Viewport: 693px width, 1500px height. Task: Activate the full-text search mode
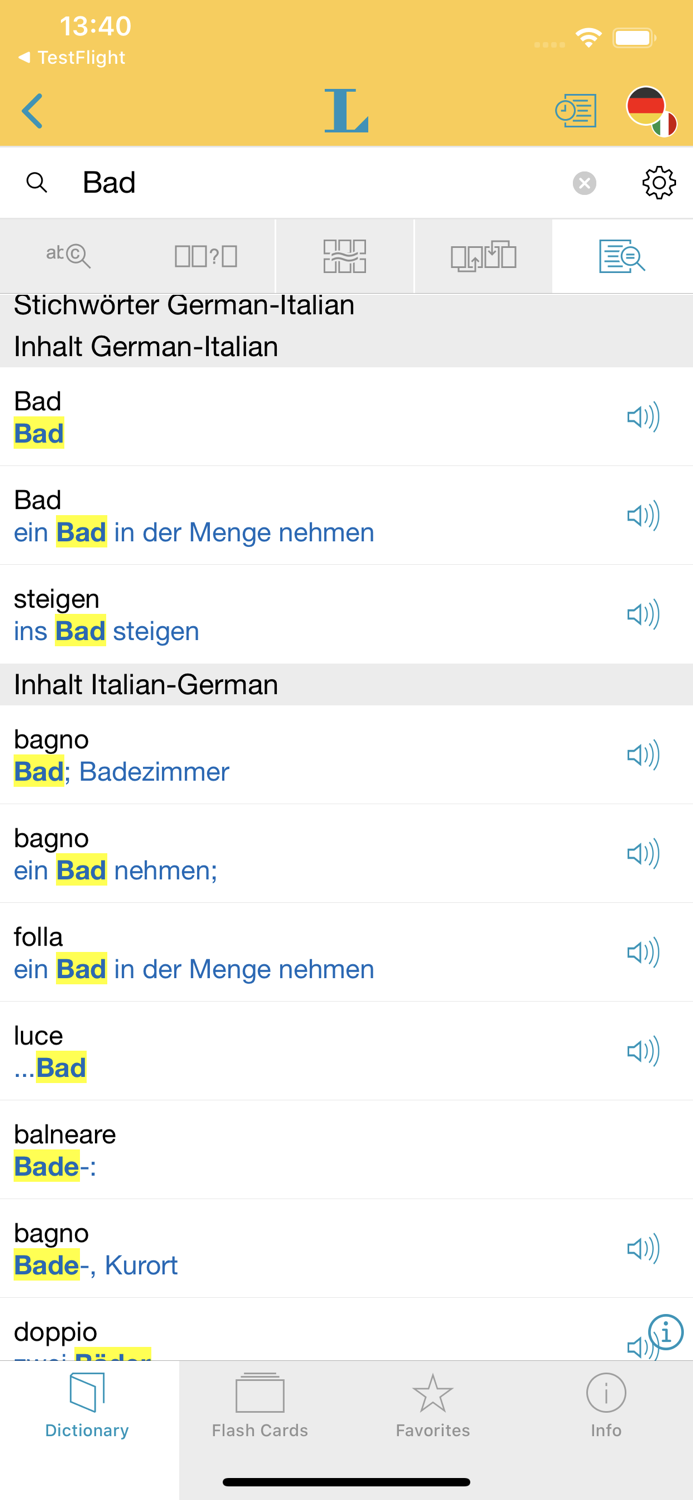pos(621,256)
